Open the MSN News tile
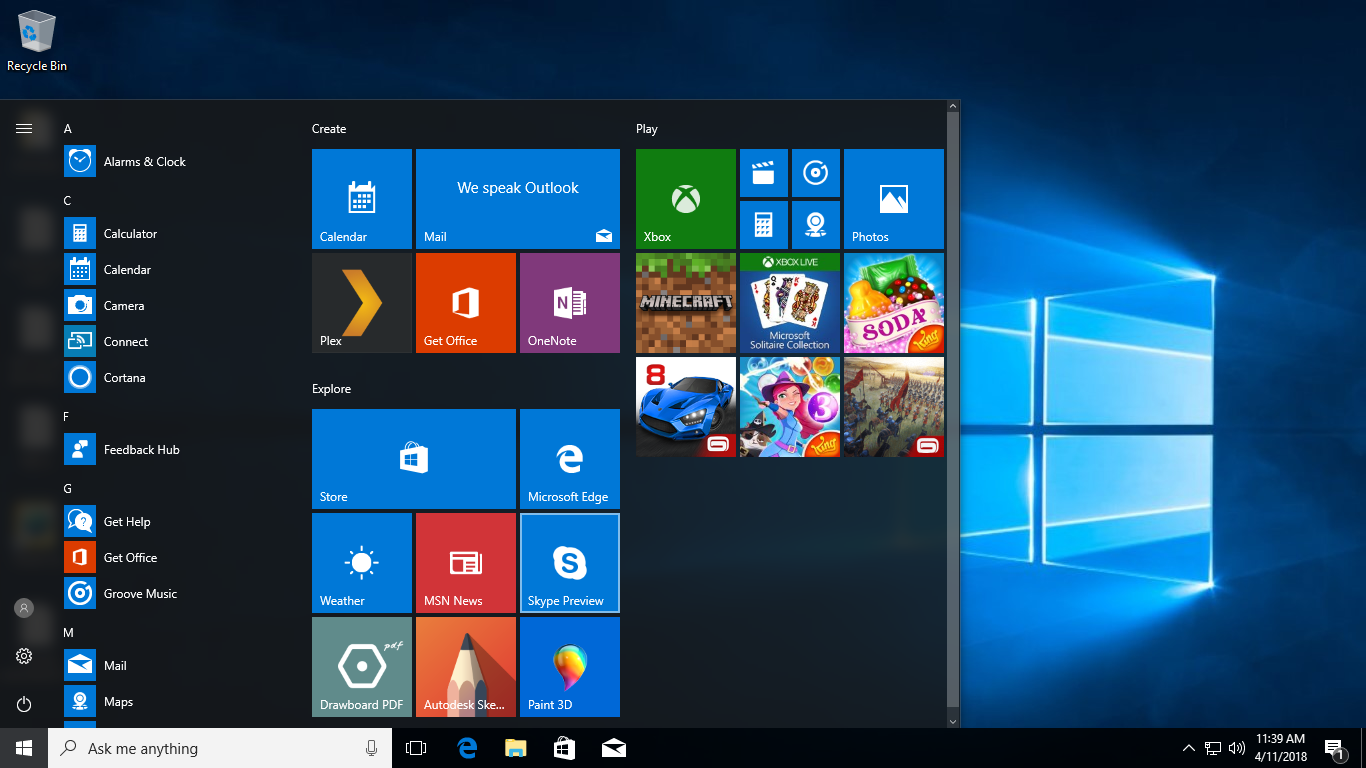The width and height of the screenshot is (1366, 768). coord(466,563)
